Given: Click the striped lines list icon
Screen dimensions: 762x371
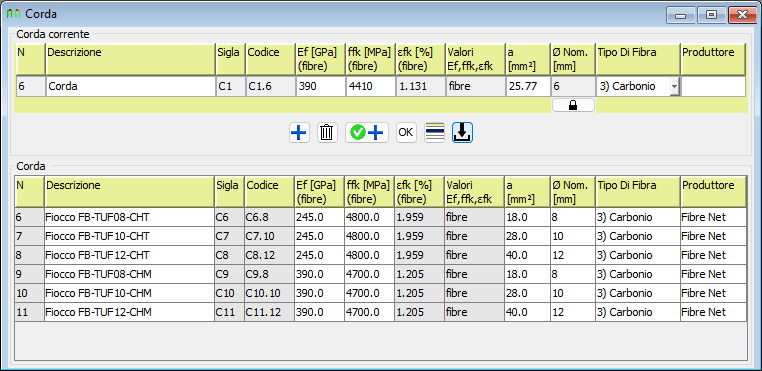Looking at the screenshot, I should 434,132.
